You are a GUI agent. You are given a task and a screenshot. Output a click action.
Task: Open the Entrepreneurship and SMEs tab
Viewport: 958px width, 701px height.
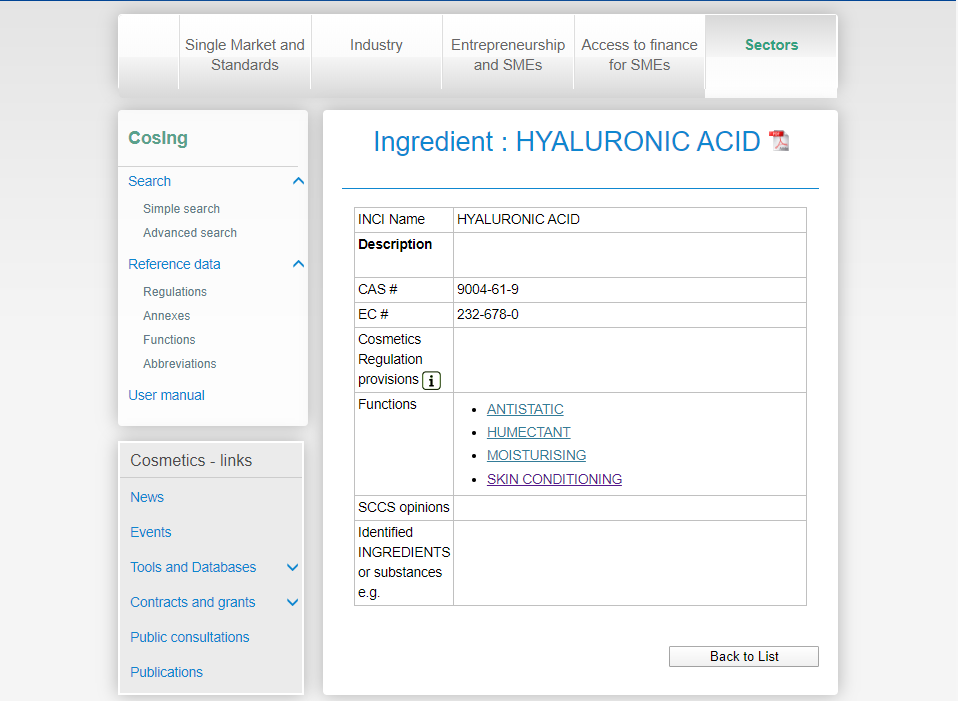[508, 55]
